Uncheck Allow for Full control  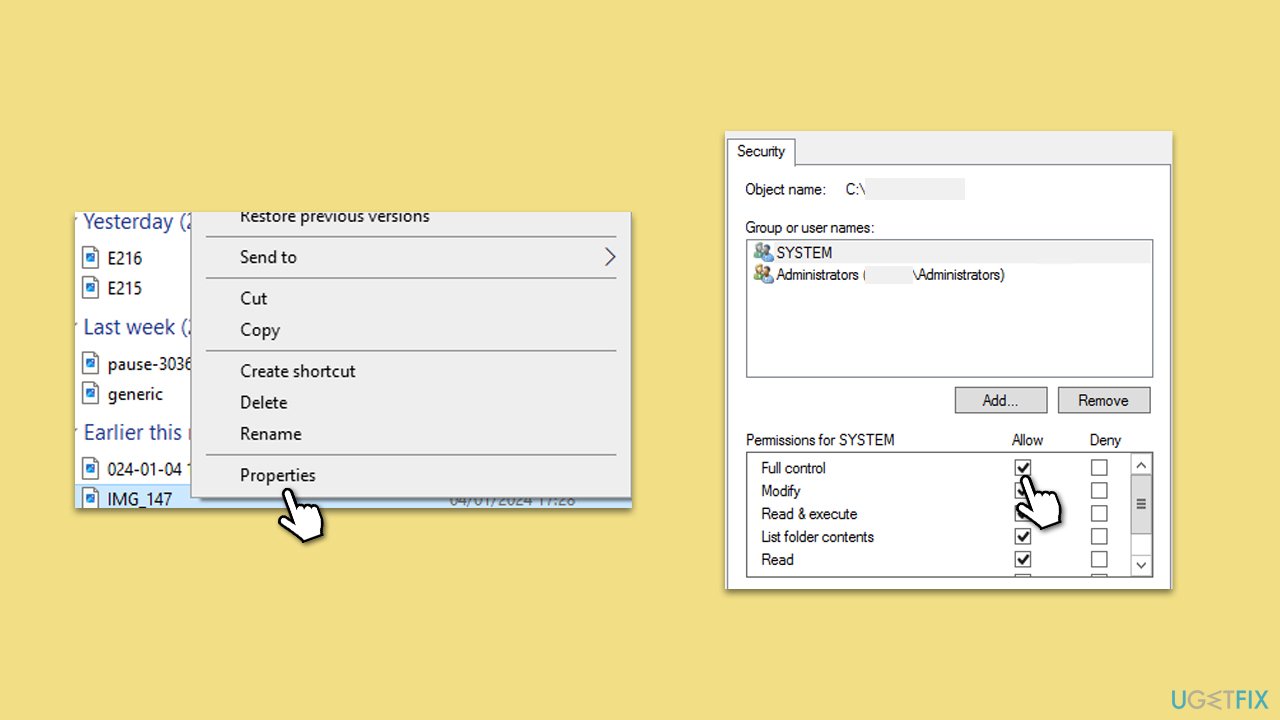pos(1022,467)
